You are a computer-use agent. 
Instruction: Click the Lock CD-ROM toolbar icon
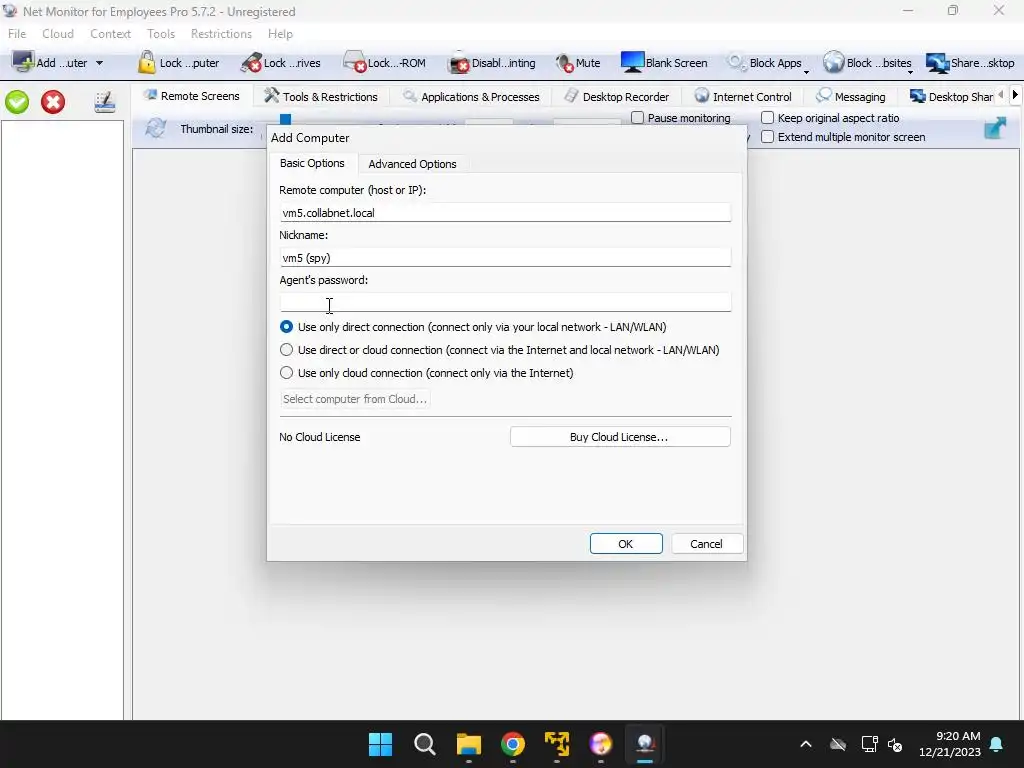point(355,63)
